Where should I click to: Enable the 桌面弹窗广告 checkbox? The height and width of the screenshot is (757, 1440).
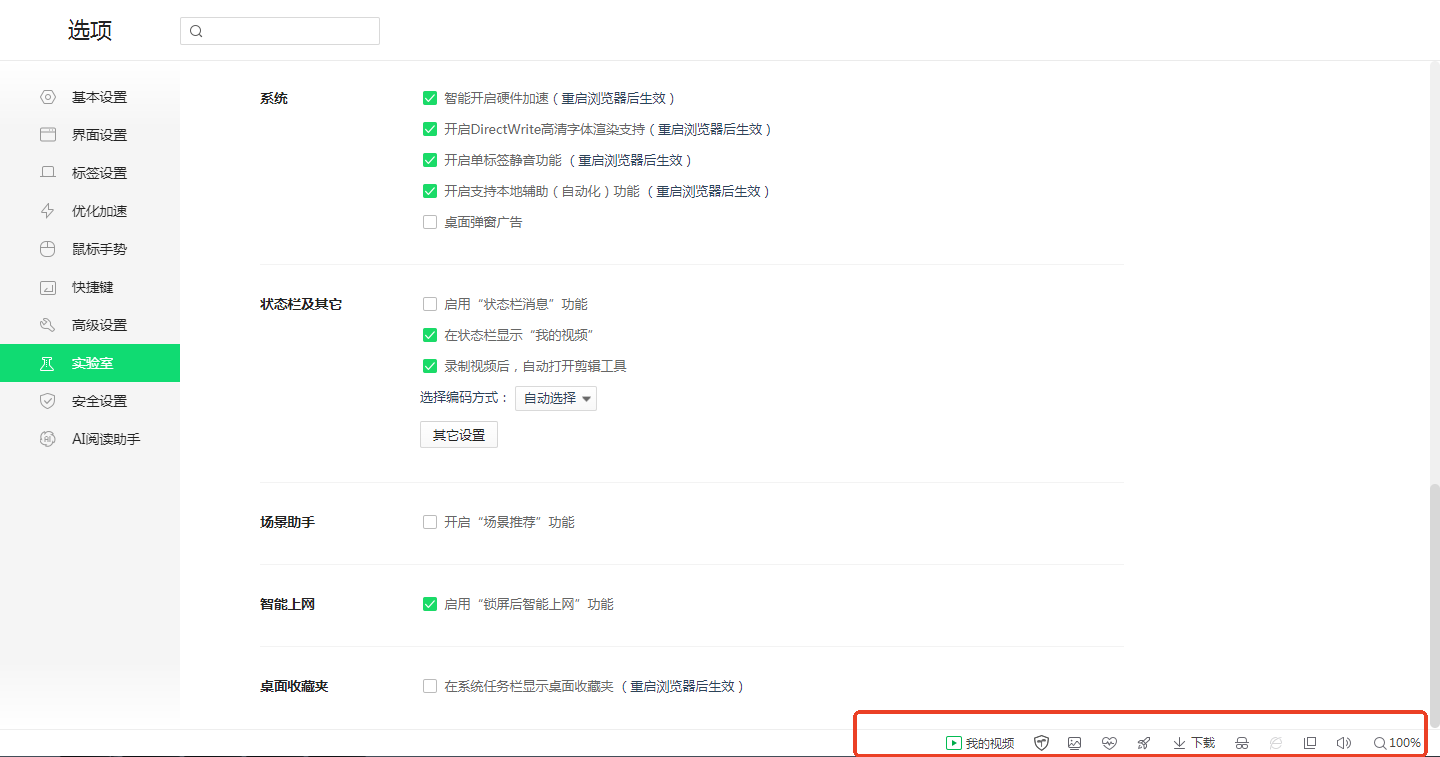click(430, 222)
